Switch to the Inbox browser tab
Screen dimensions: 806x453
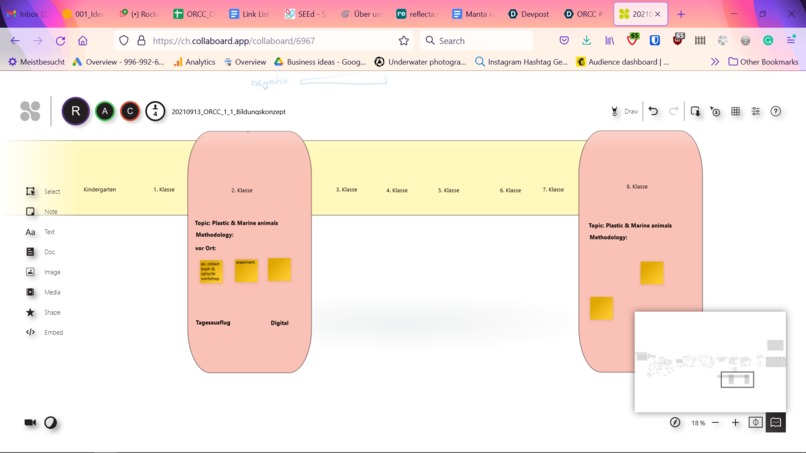[28, 14]
